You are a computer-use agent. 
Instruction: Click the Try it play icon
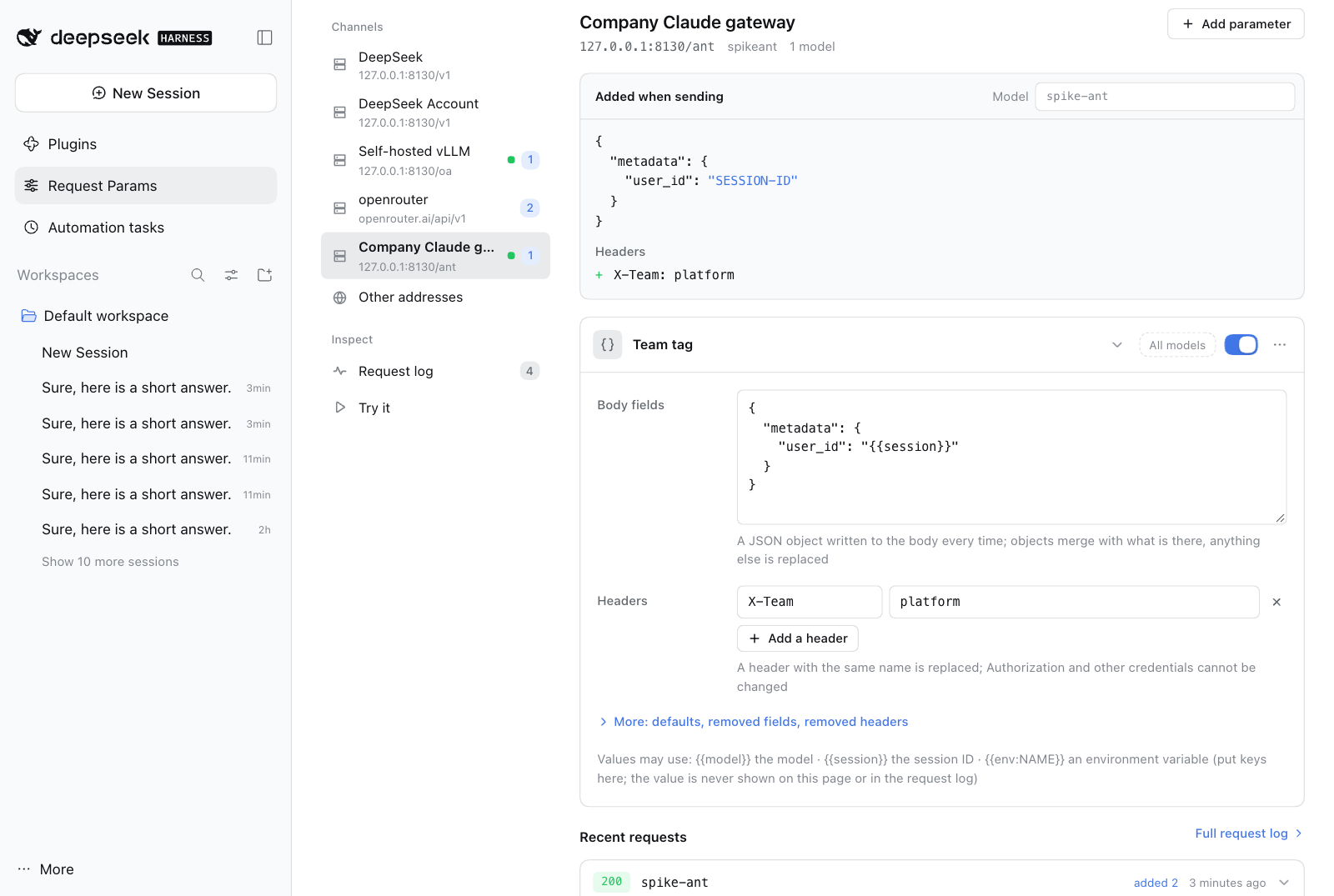pos(340,408)
